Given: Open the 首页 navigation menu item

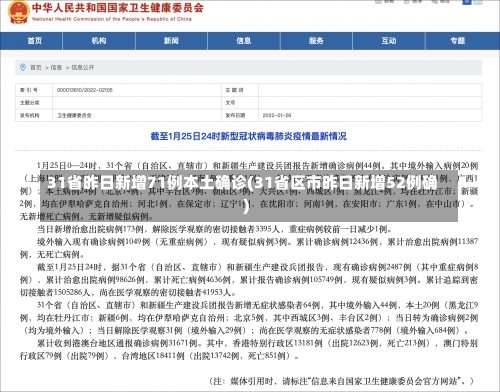Looking at the screenshot, I should point(35,41).
